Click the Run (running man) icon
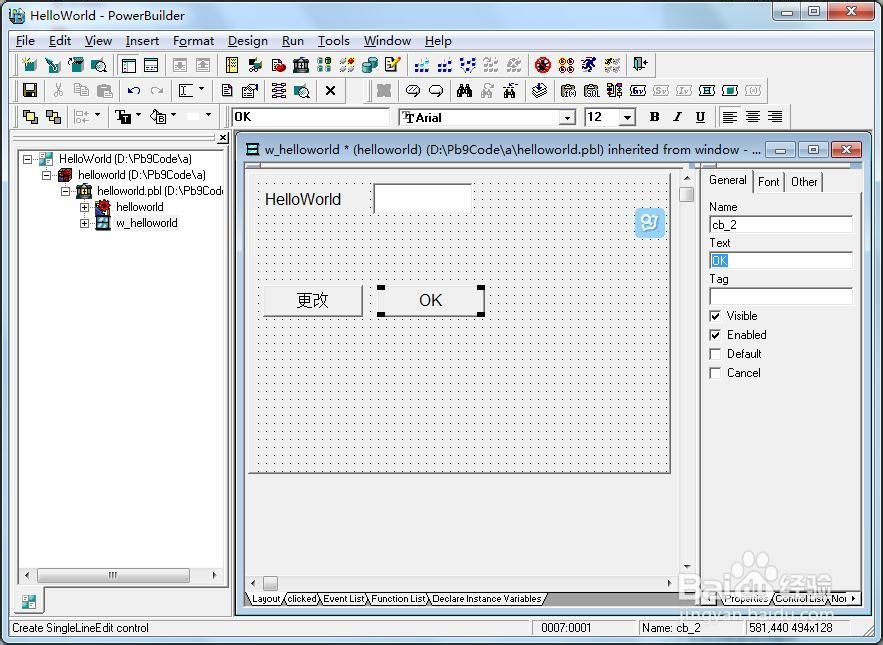 tap(589, 65)
